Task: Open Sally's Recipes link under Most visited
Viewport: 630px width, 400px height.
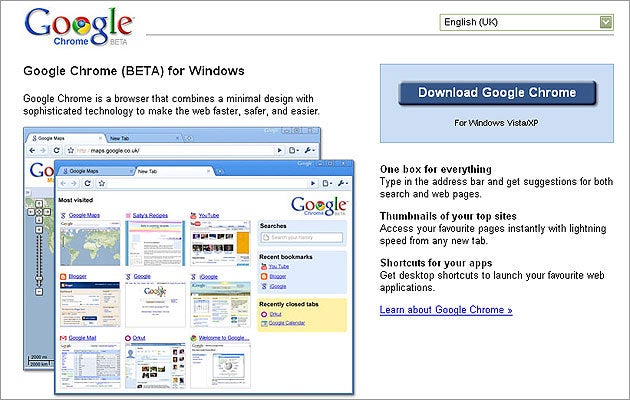Action: (x=150, y=215)
